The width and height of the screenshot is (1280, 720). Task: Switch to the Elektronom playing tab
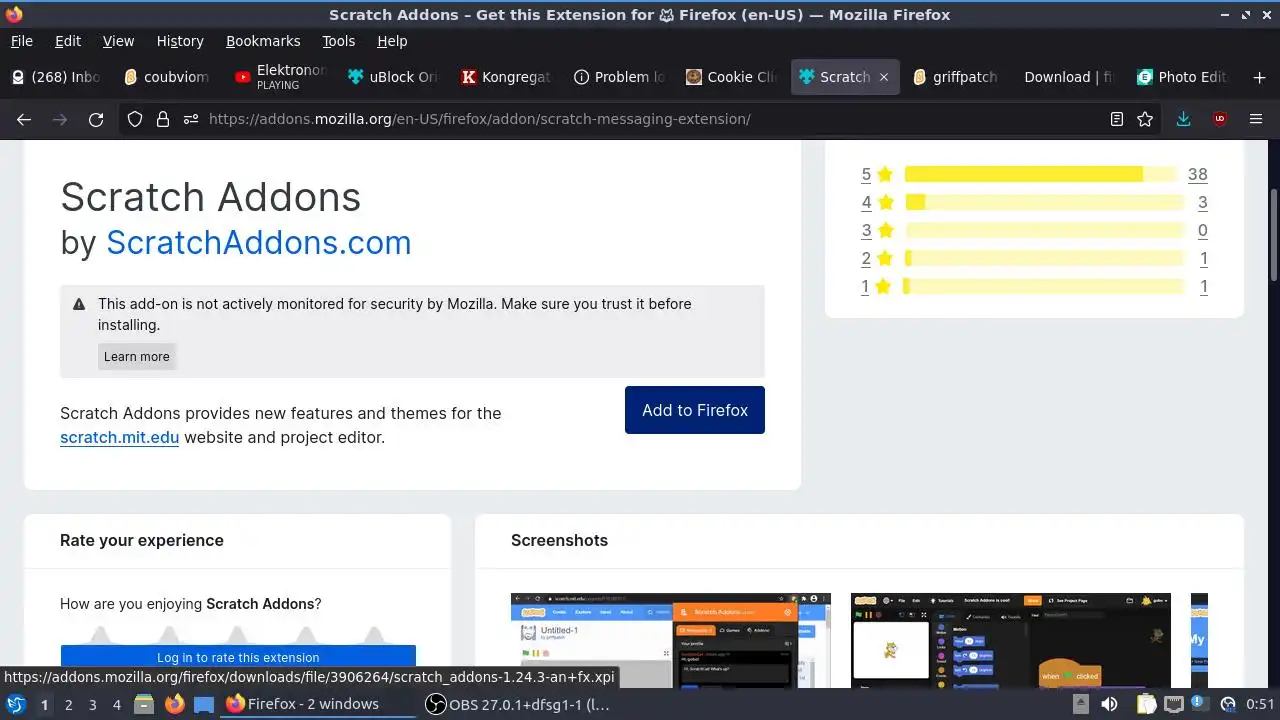280,77
